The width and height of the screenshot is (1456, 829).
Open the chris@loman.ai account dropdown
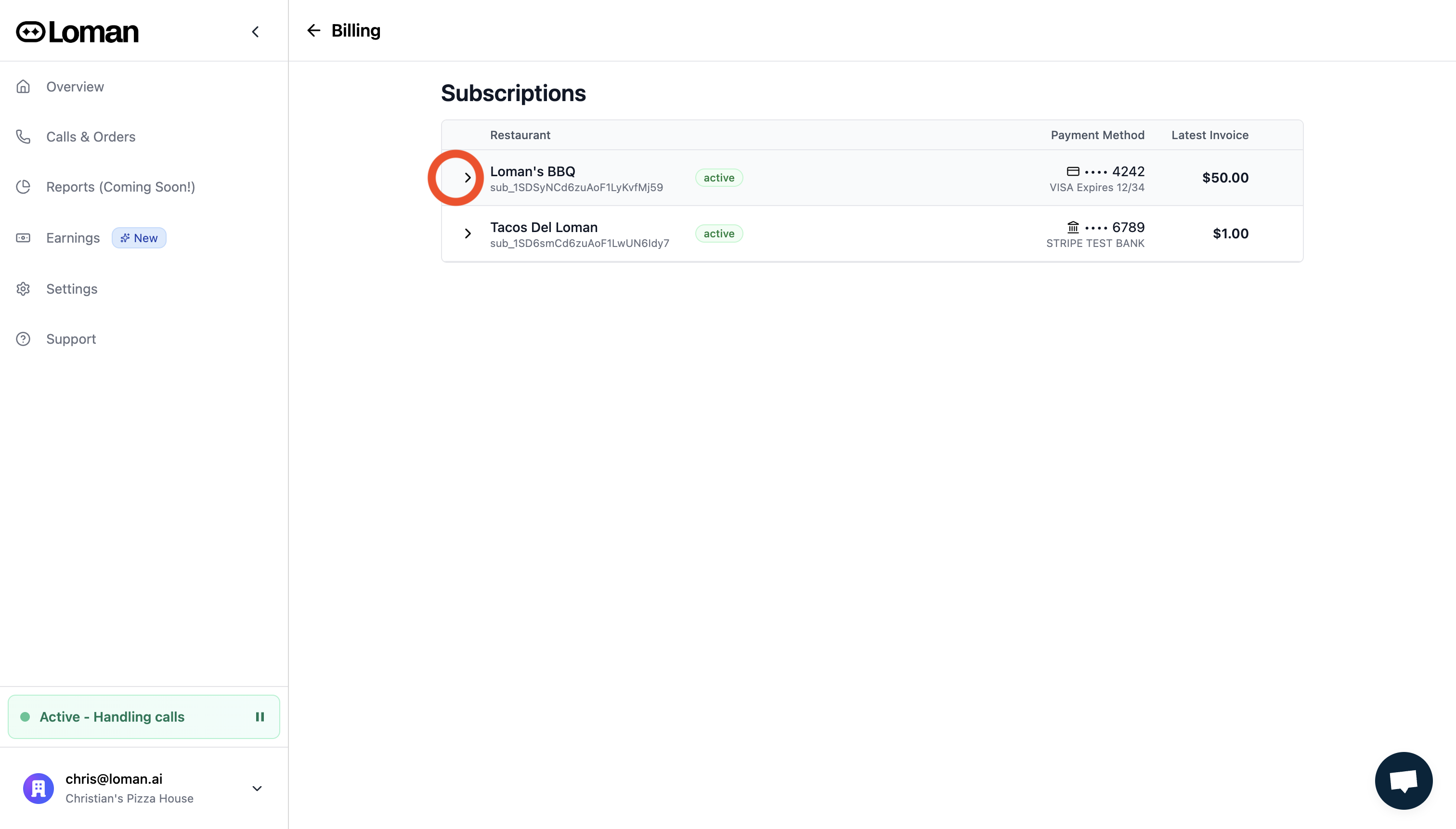(x=257, y=788)
